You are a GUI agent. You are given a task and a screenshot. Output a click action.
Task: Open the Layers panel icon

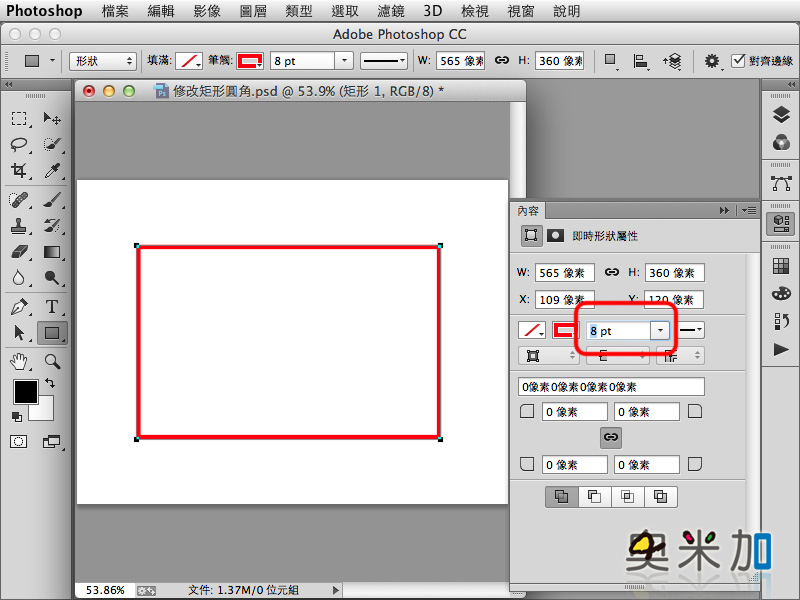(781, 115)
